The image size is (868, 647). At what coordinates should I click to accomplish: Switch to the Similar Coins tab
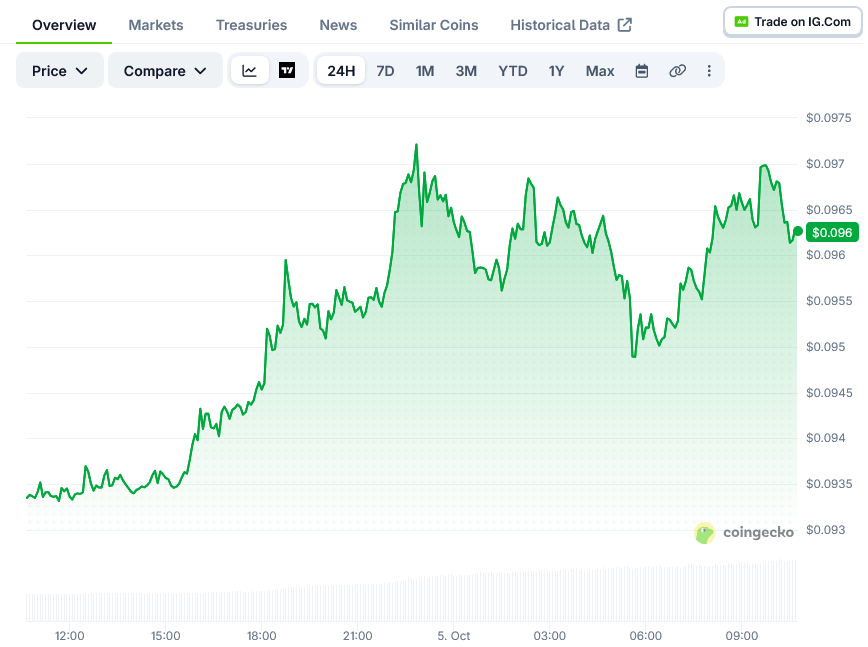click(433, 25)
